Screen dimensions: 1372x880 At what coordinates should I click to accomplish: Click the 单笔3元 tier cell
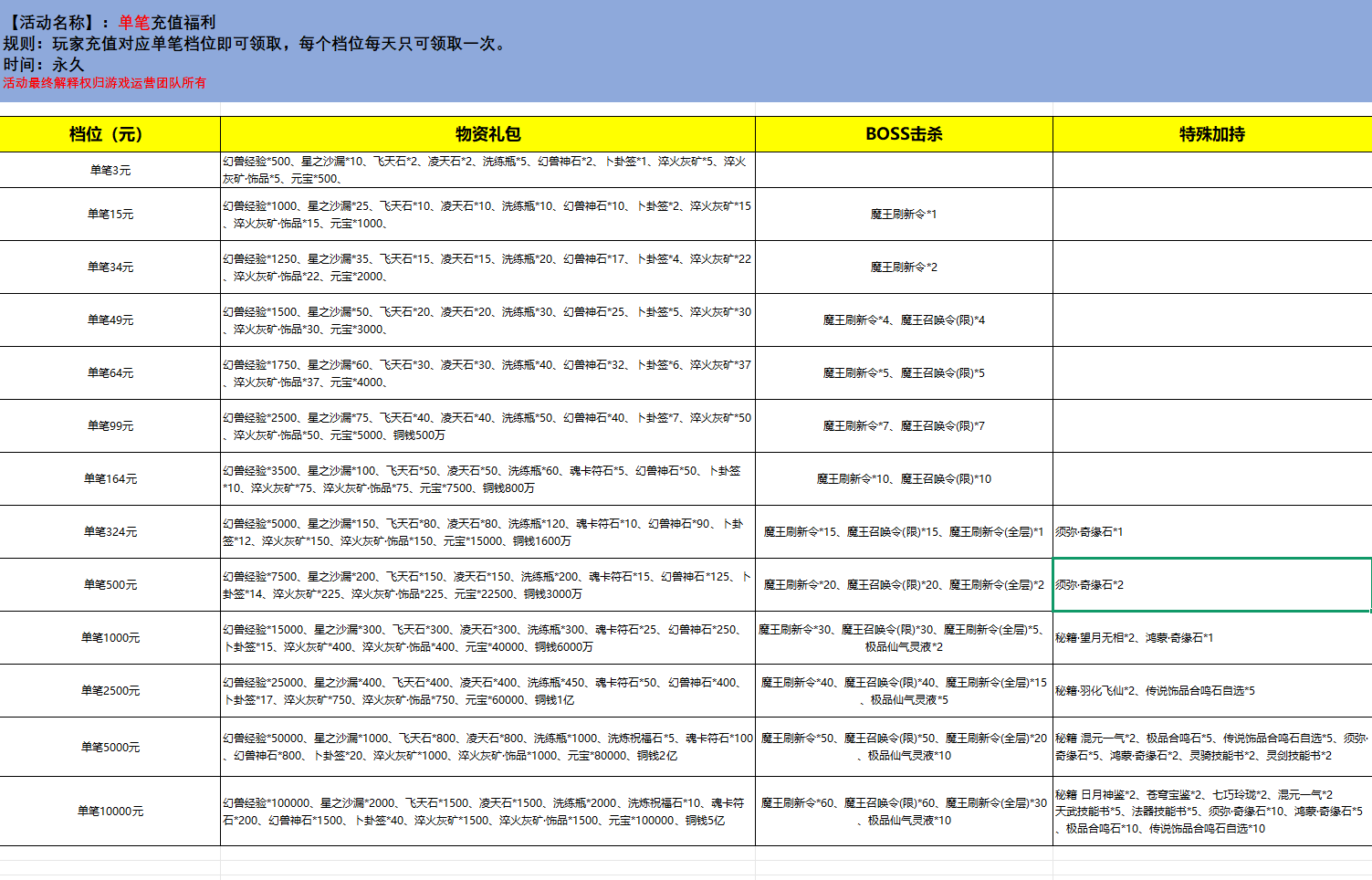point(110,170)
